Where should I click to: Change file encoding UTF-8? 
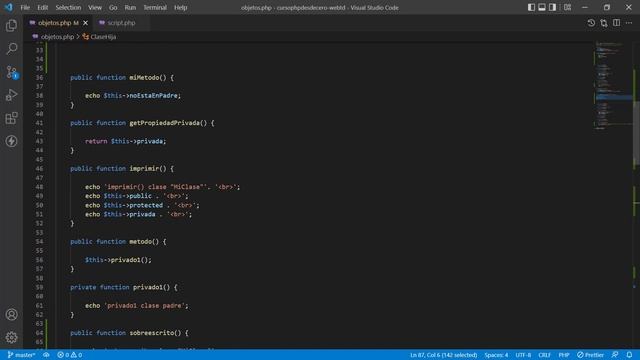click(523, 355)
